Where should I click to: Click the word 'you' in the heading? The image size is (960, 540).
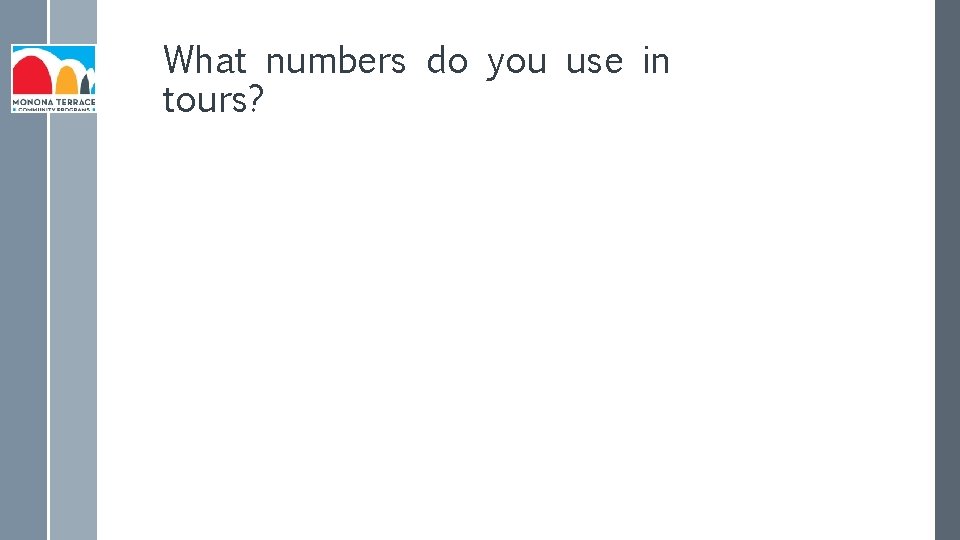[x=516, y=63]
